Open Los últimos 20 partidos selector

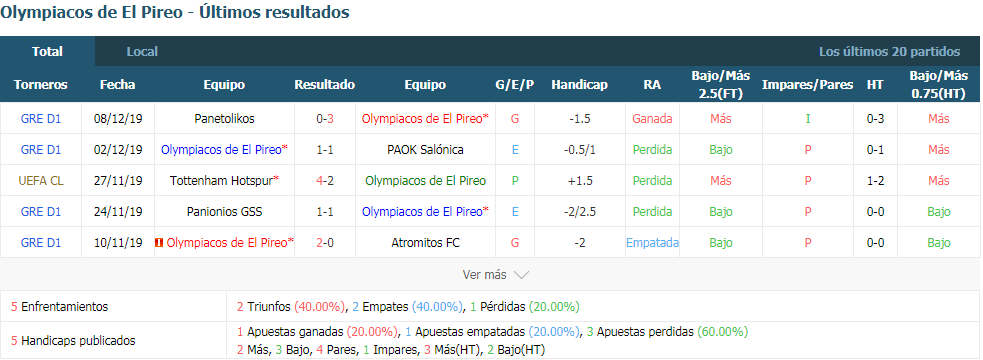coord(889,51)
